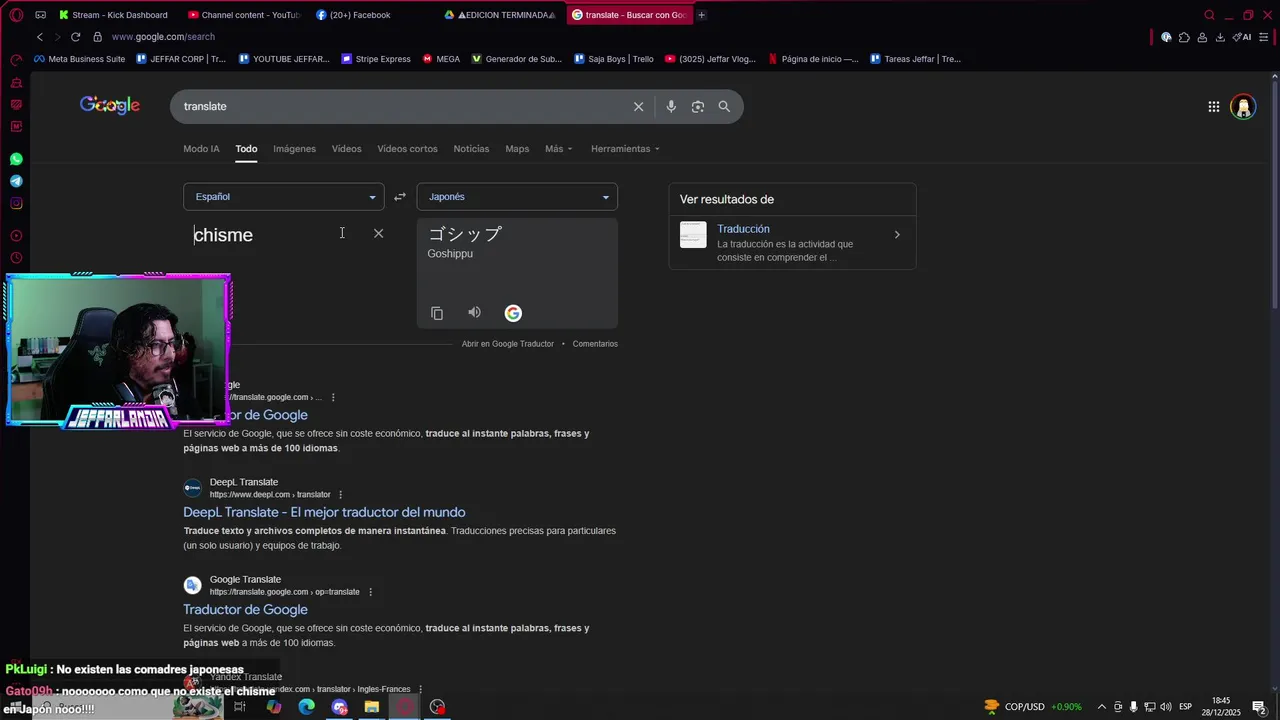Click the address bar URL
The image size is (1280, 720).
tap(163, 37)
